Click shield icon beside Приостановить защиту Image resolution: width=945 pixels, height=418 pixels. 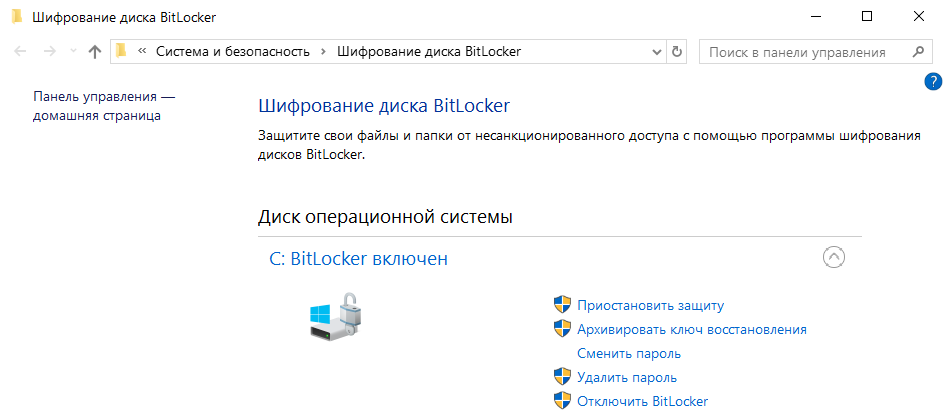click(x=562, y=305)
